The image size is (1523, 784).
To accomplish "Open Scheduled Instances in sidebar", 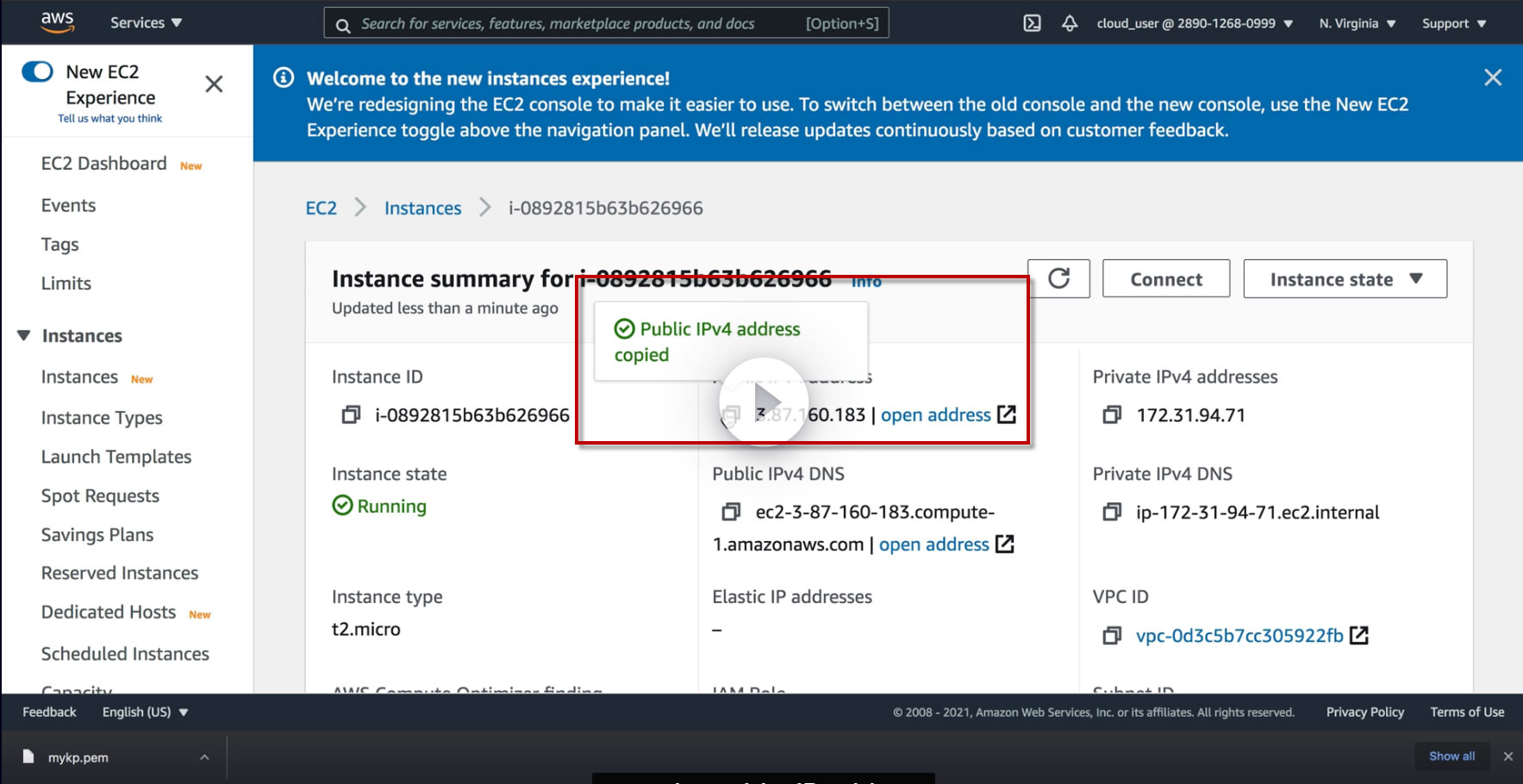I will click(x=125, y=654).
